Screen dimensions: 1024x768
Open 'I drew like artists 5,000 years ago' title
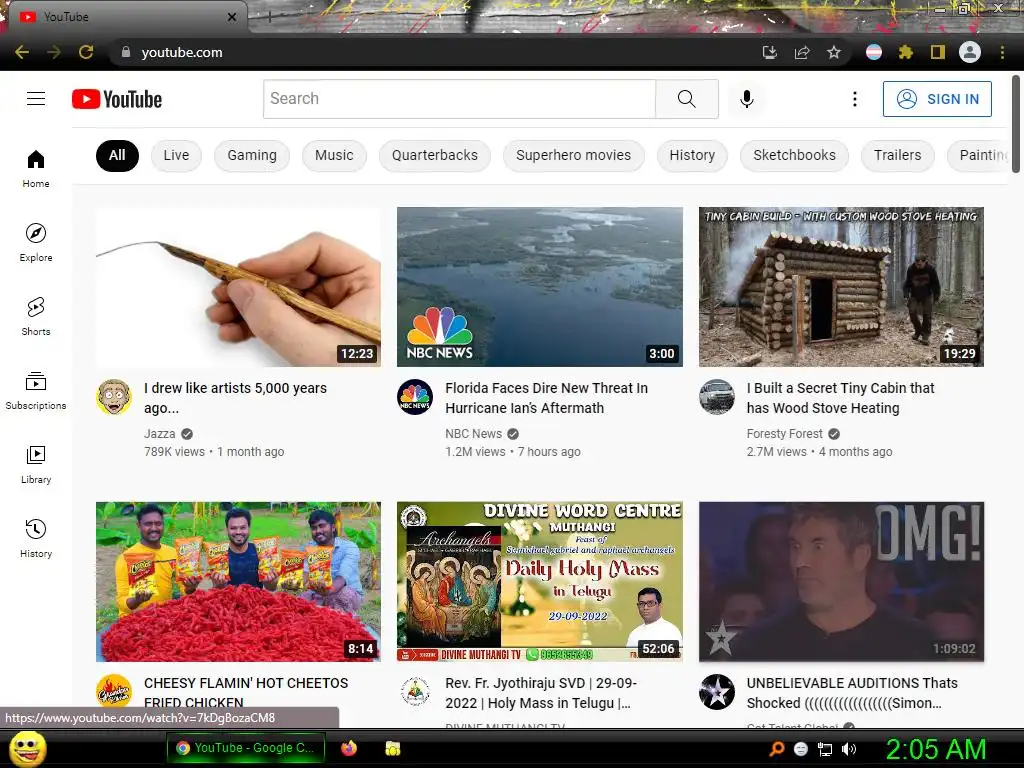point(235,398)
